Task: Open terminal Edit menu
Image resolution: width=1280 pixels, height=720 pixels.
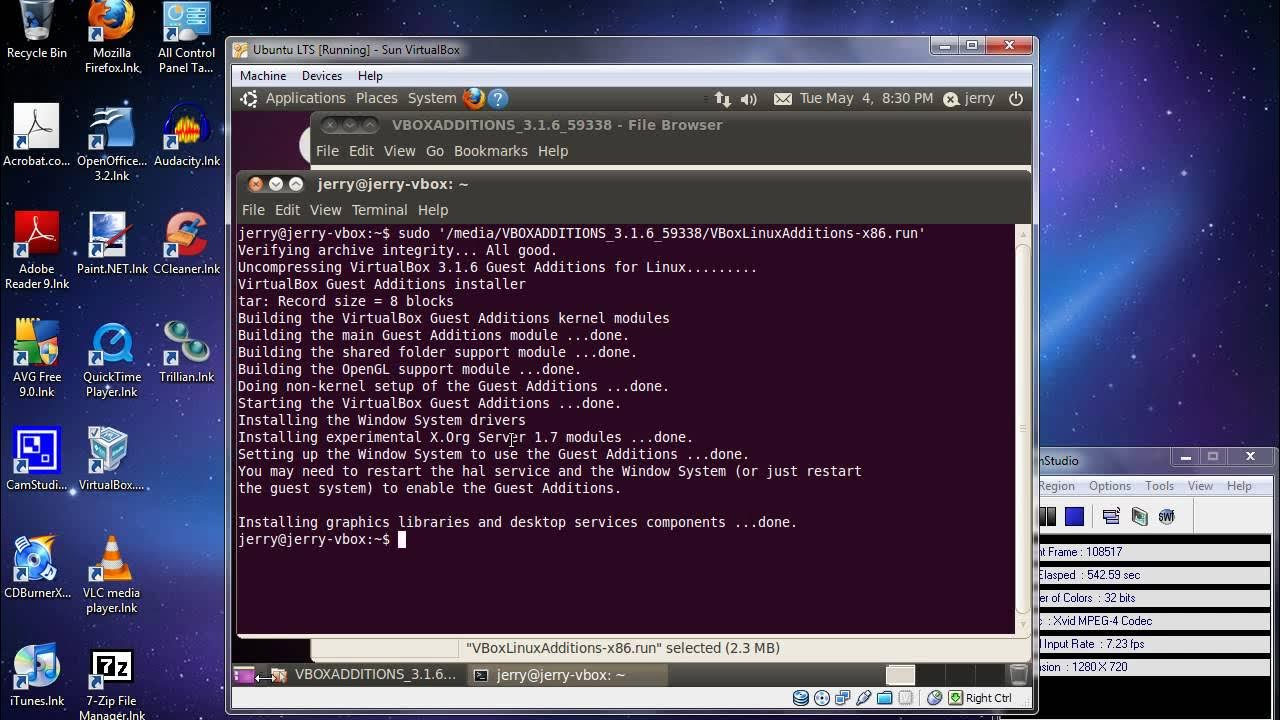Action: pos(287,210)
